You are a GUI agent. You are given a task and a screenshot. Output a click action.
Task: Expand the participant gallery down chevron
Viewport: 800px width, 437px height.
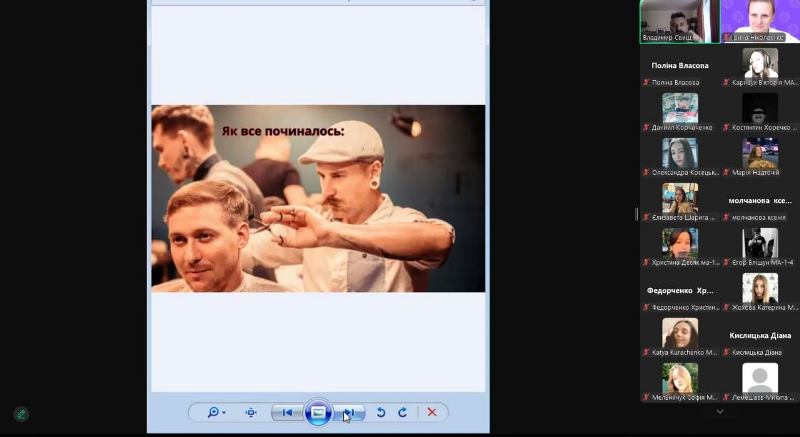click(720, 412)
